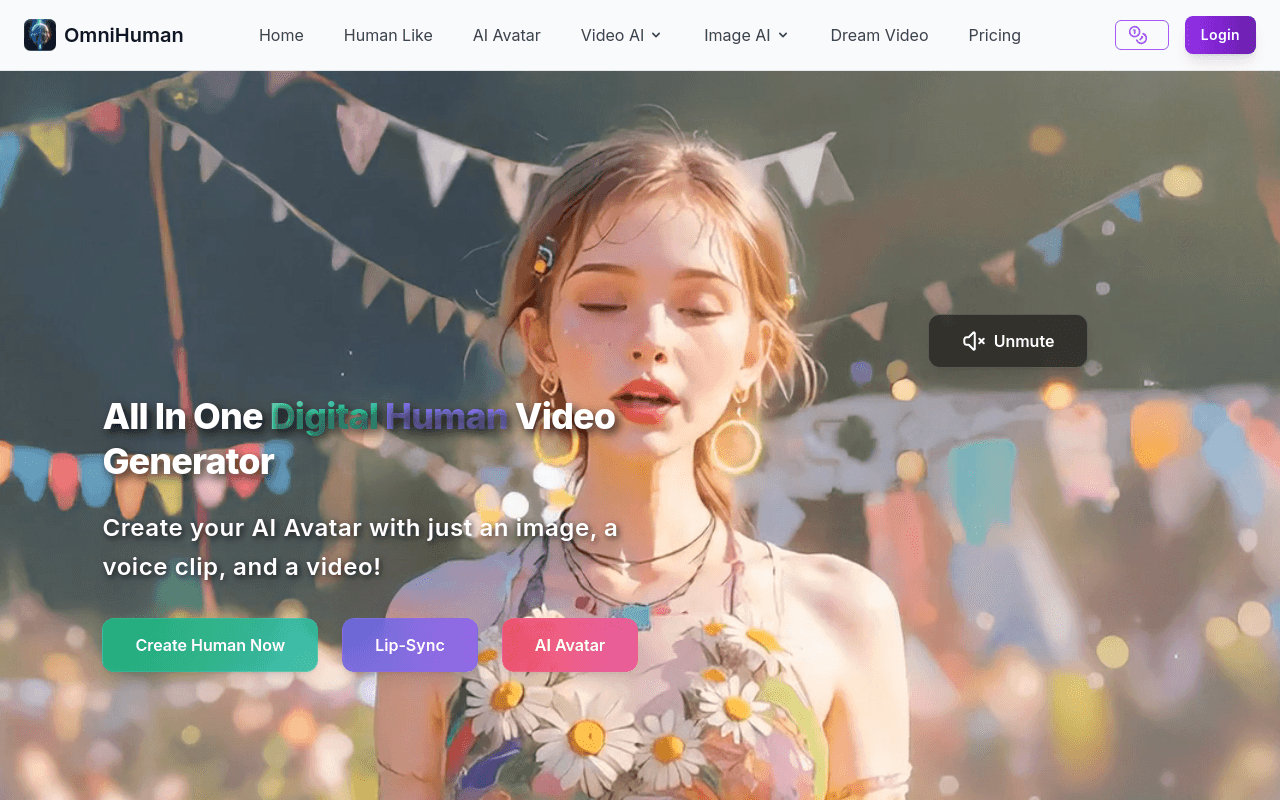The height and width of the screenshot is (800, 1280).
Task: Open the credits coins icon button
Action: [x=1141, y=35]
